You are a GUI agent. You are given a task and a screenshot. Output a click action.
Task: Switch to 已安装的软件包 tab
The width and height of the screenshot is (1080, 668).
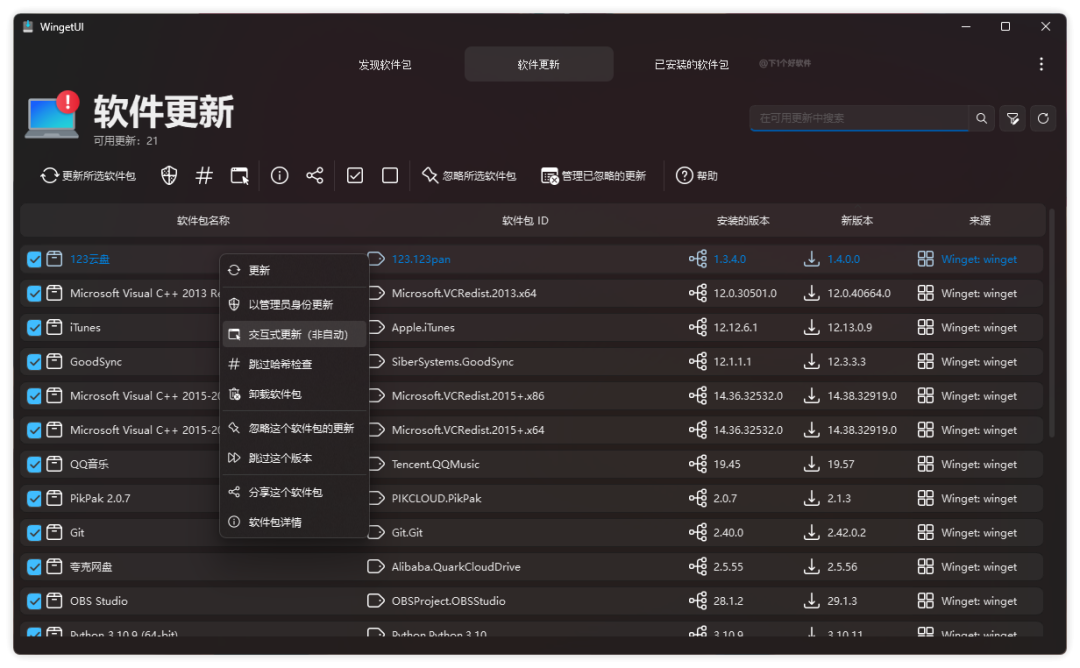(692, 64)
